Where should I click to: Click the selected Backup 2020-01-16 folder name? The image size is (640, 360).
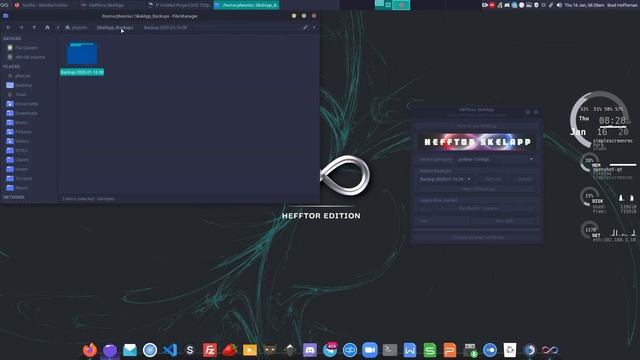[82, 72]
